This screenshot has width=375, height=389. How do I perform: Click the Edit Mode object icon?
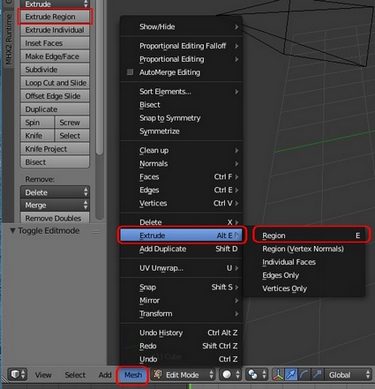click(157, 375)
